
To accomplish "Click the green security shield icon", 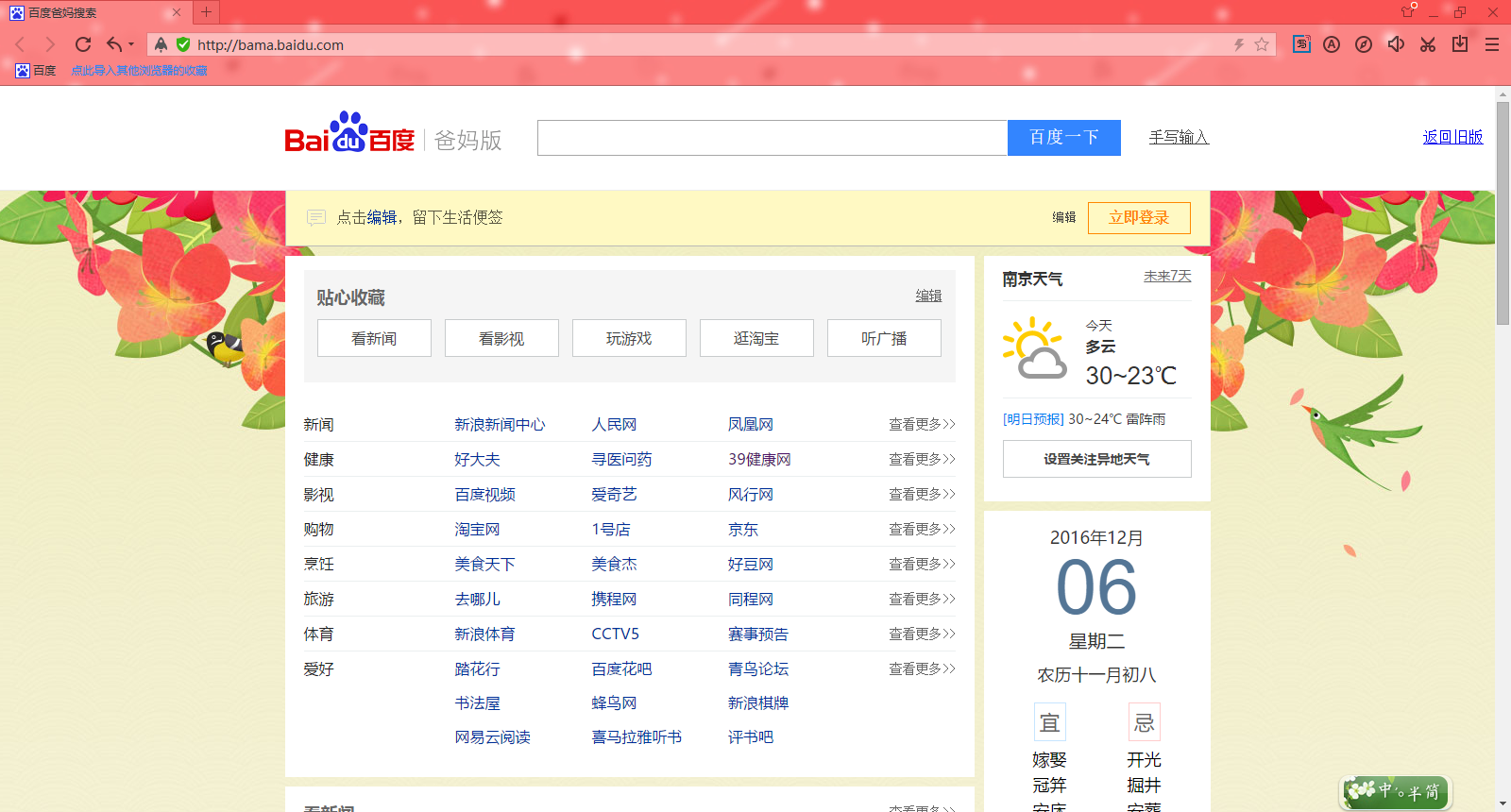I will 183,44.
